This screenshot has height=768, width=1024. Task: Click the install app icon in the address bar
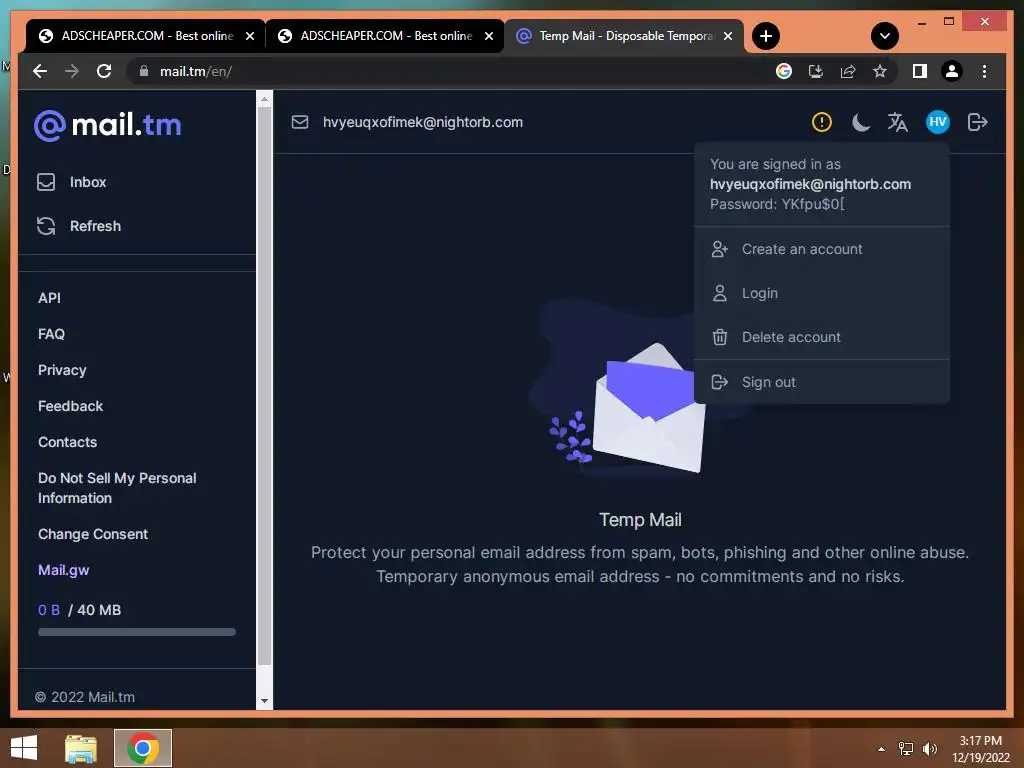[x=816, y=71]
